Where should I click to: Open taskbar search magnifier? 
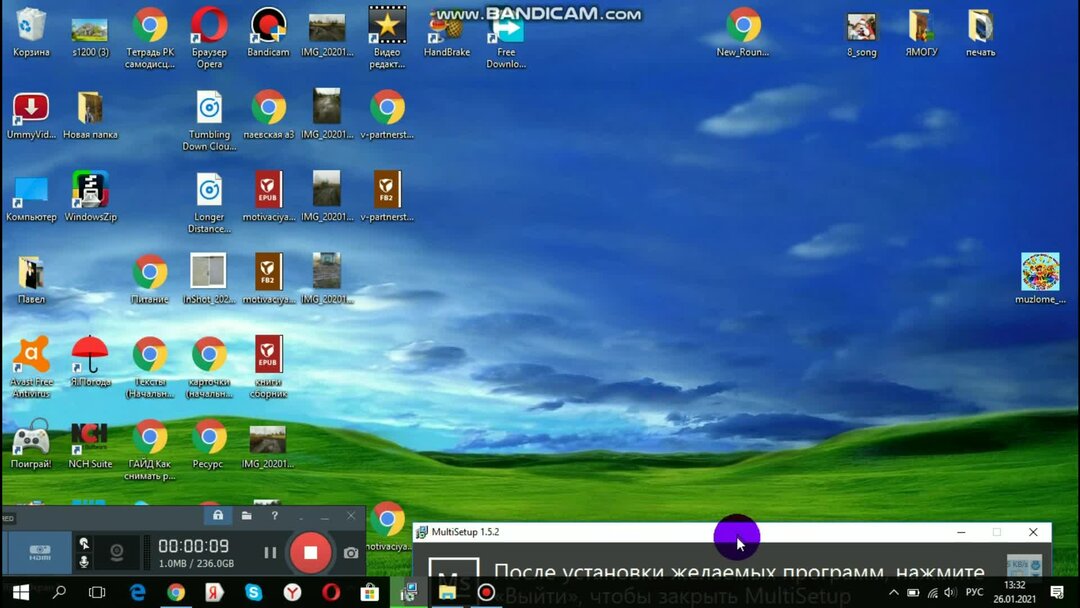pyautogui.click(x=59, y=592)
